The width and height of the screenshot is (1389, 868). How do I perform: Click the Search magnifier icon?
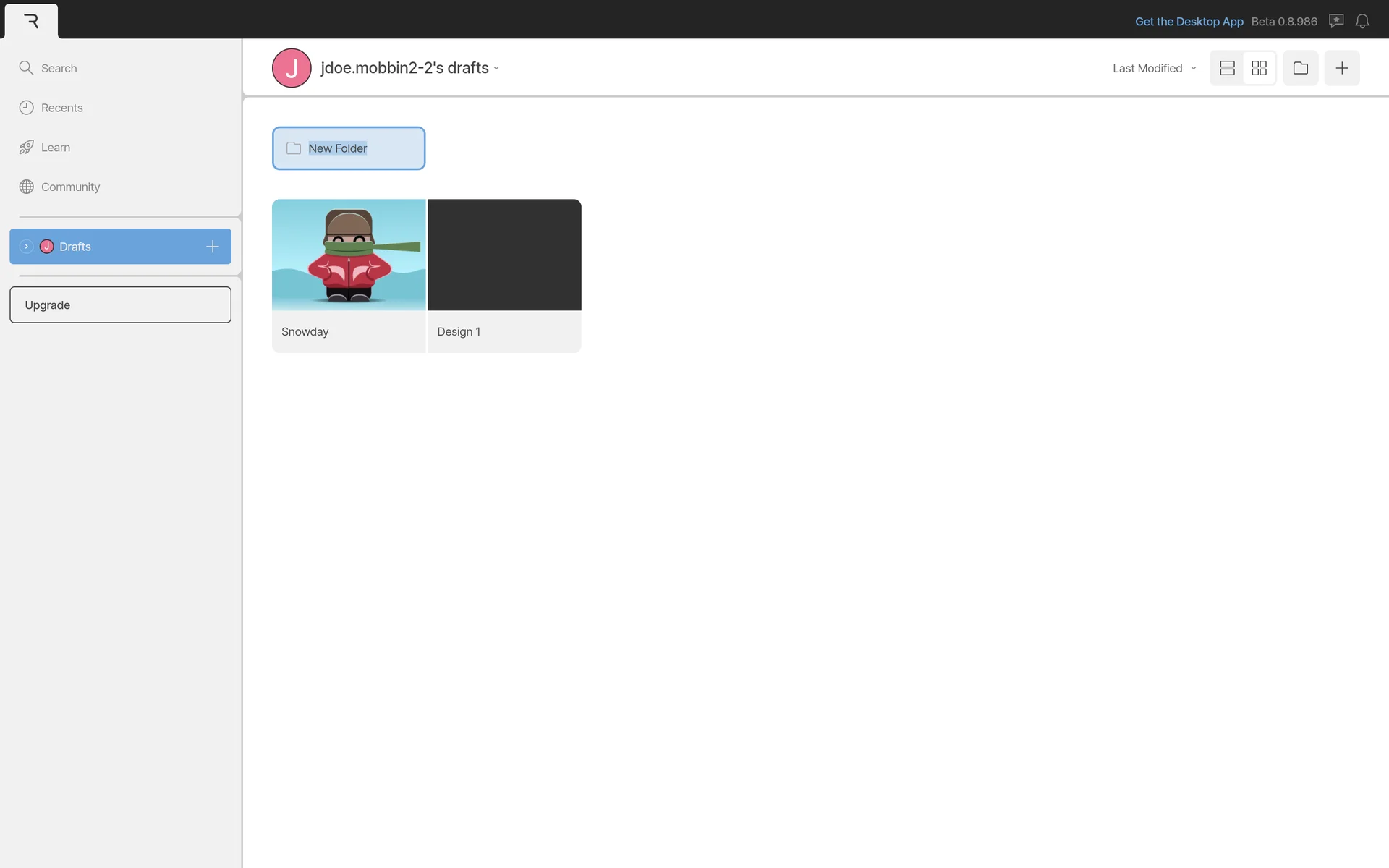(27, 68)
